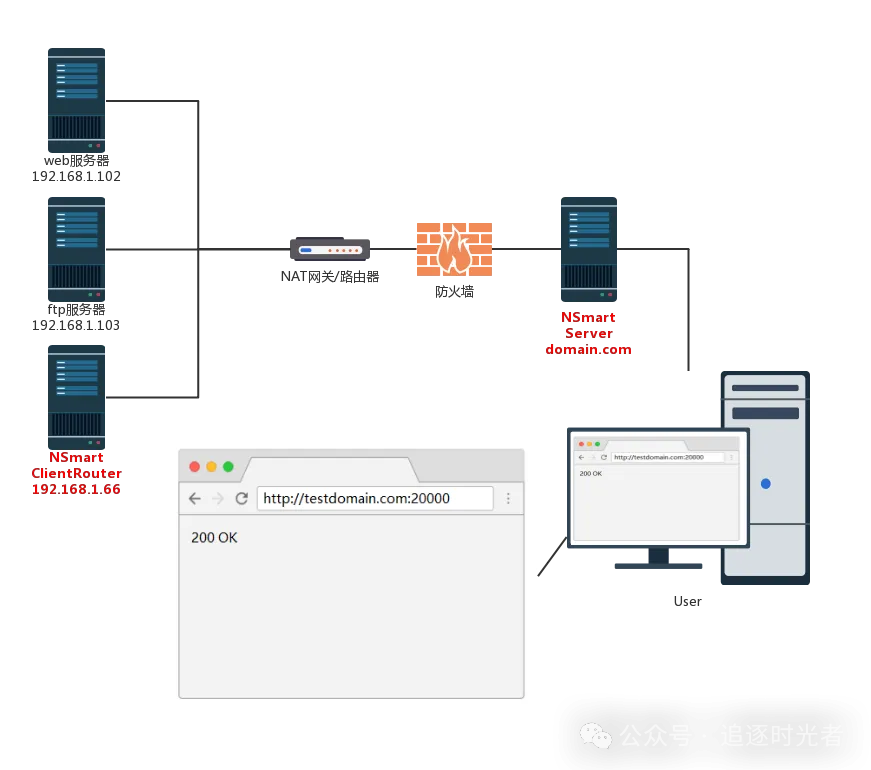Click the browser back arrow
The width and height of the screenshot is (871, 770).
click(195, 498)
